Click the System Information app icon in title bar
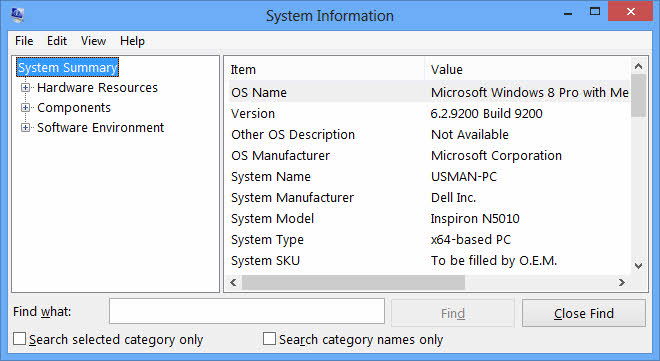This screenshot has height=361, width=660. (x=18, y=15)
